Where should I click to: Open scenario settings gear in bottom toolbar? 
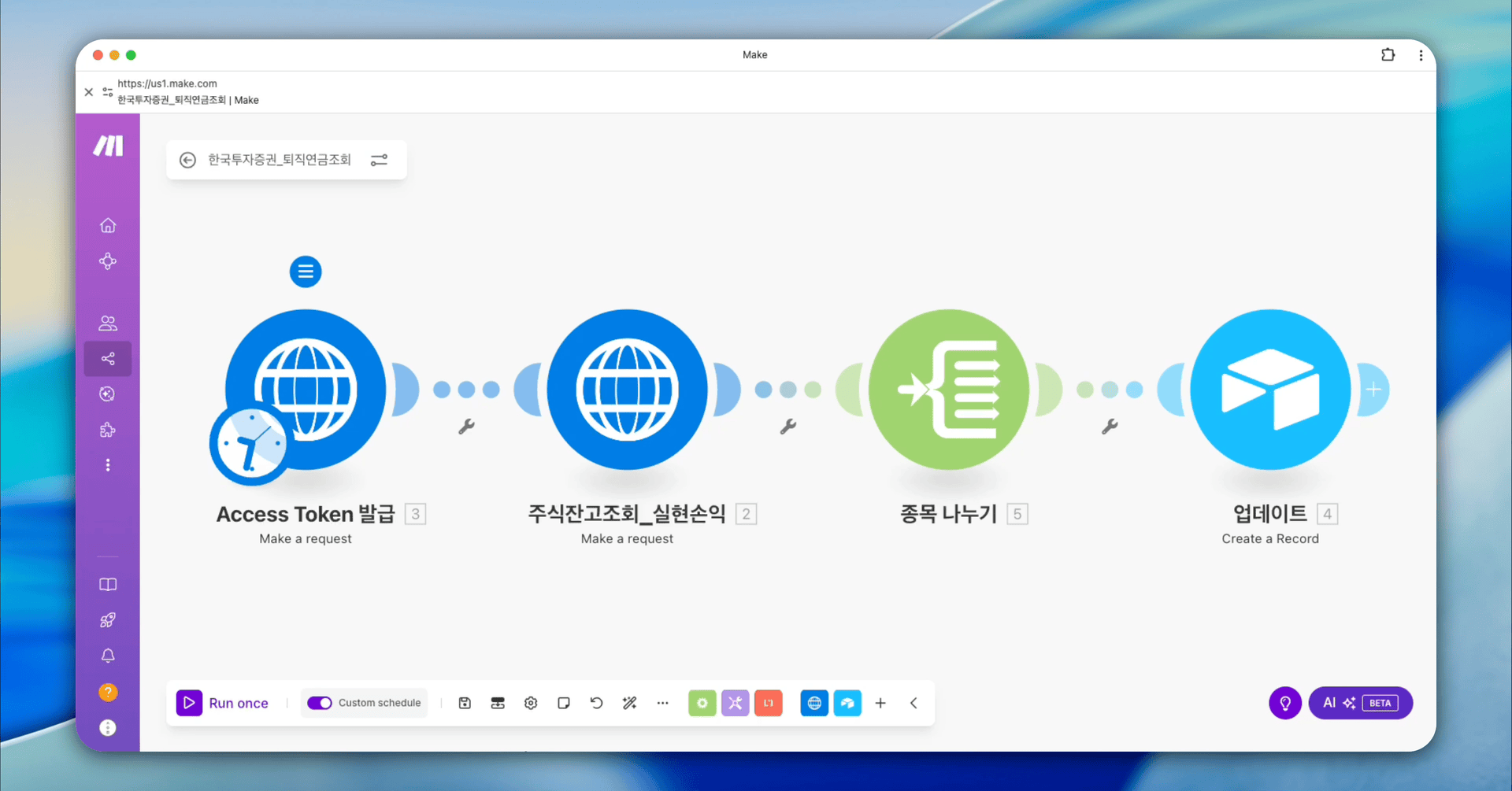(531, 703)
